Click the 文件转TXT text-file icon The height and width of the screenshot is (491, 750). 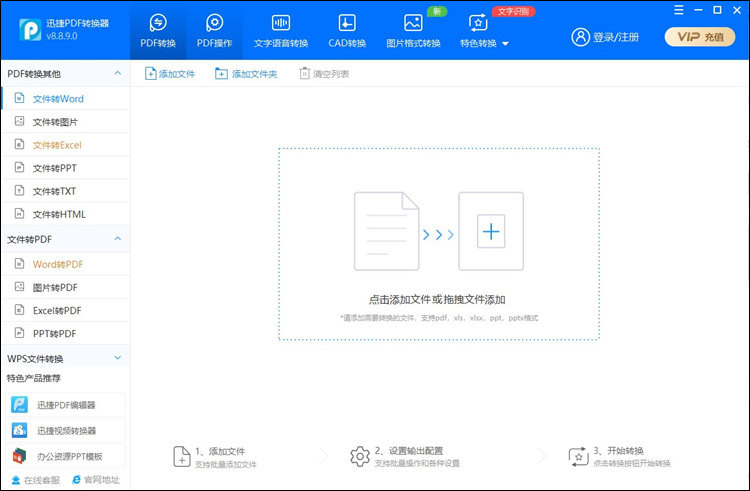[x=19, y=190]
